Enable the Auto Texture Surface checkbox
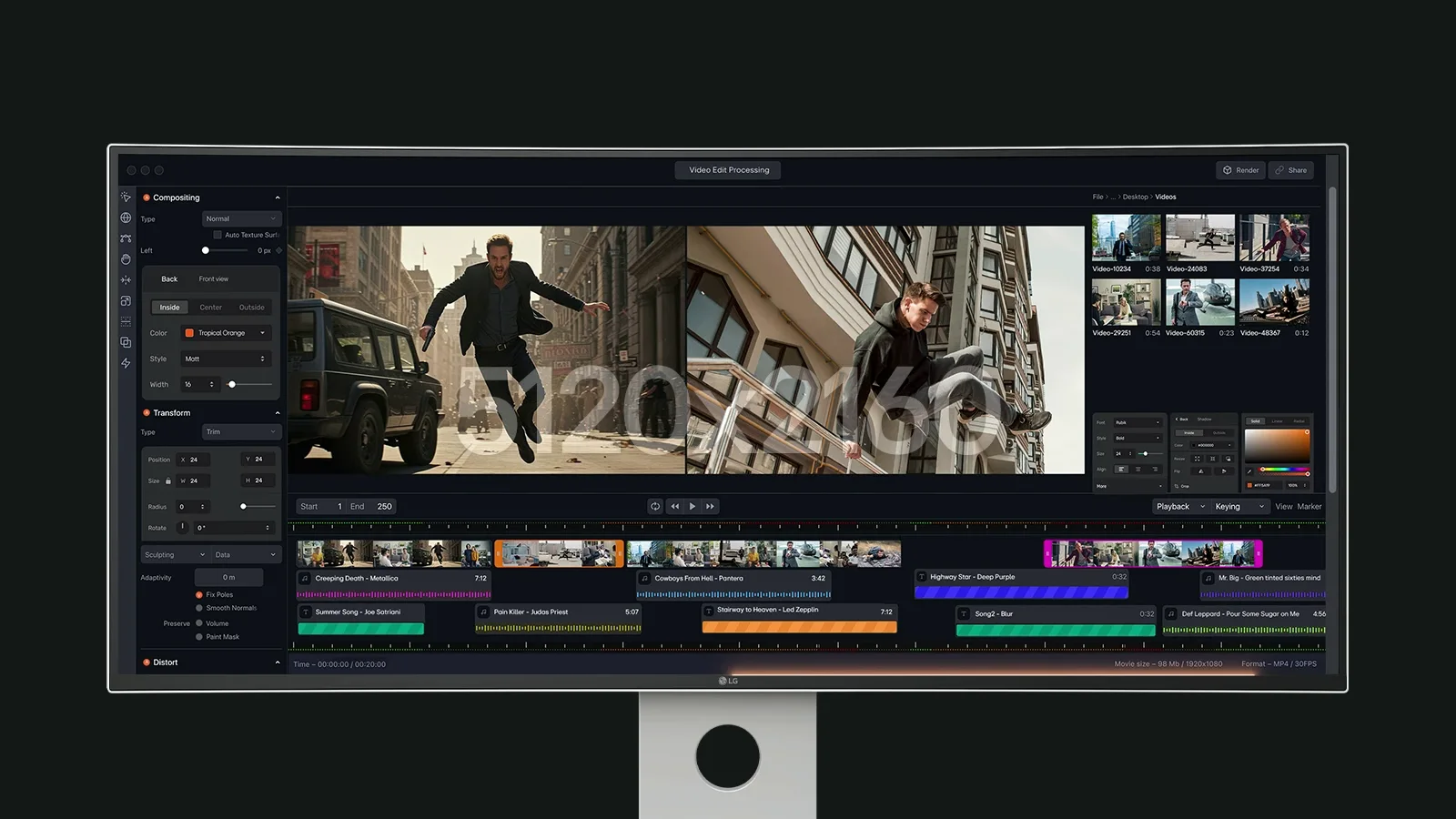Screen dimensions: 1456x819 coord(217,235)
